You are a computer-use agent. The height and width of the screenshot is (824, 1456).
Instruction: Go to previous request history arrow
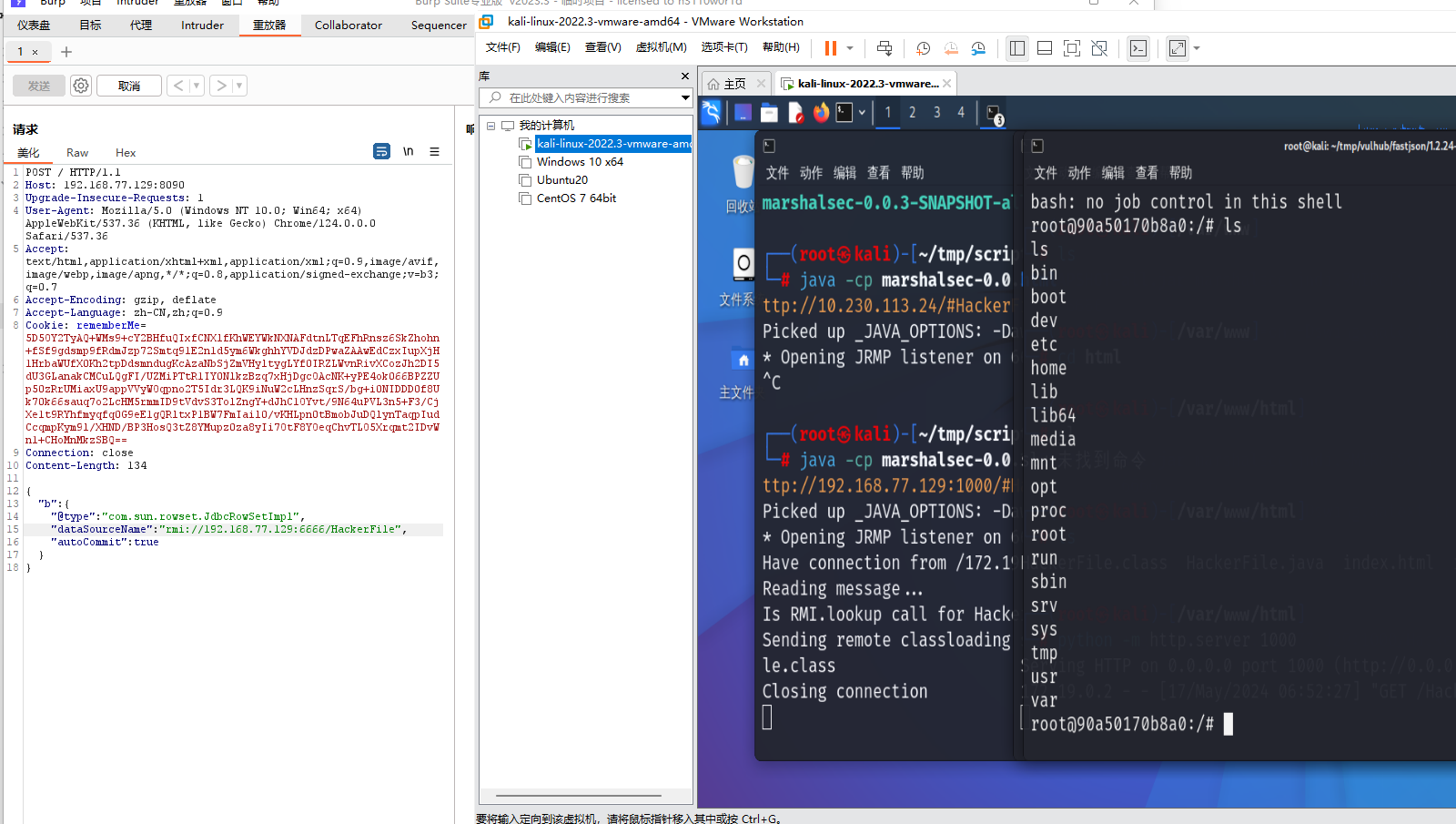[178, 86]
